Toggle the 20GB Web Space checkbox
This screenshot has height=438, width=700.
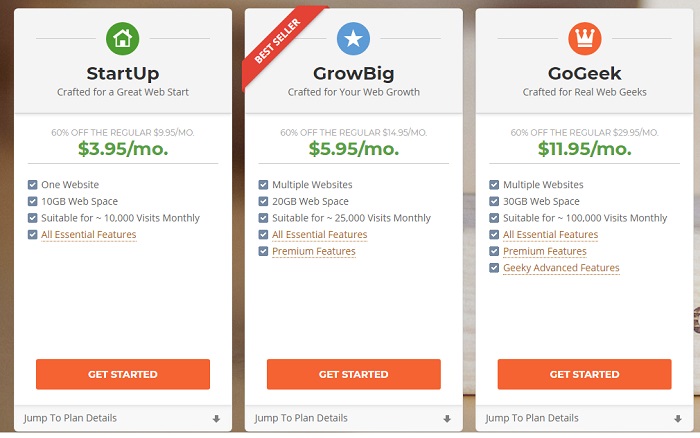263,201
